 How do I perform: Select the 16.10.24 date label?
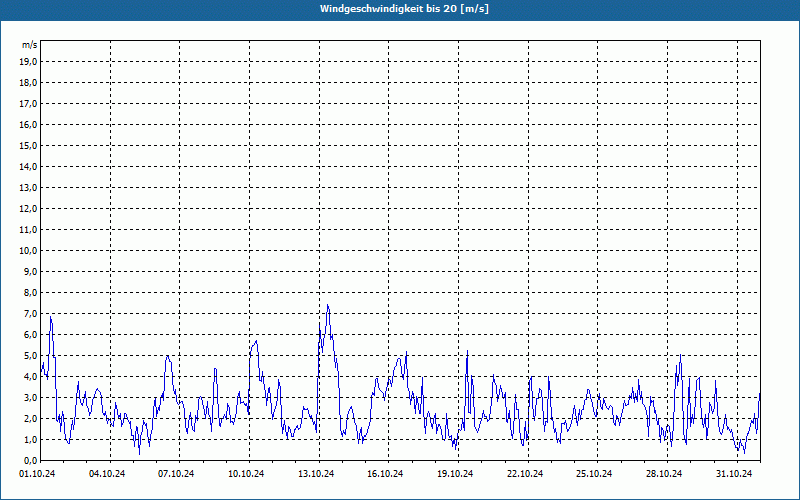(385, 473)
